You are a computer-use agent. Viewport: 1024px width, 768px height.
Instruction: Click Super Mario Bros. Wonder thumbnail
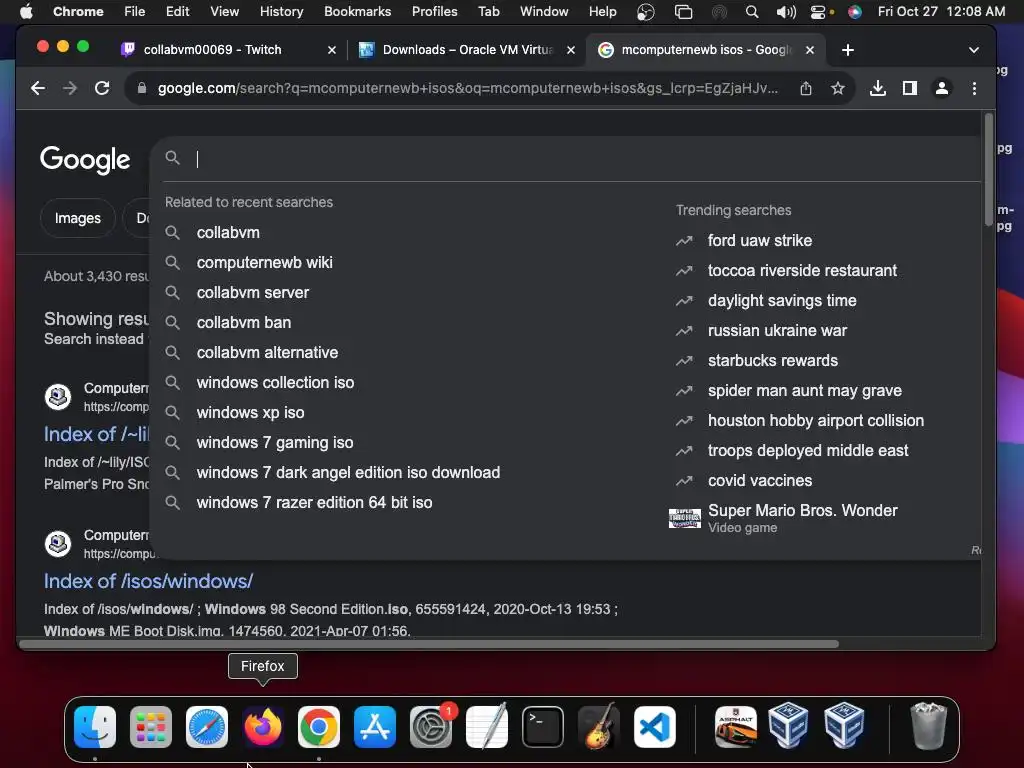pos(684,519)
